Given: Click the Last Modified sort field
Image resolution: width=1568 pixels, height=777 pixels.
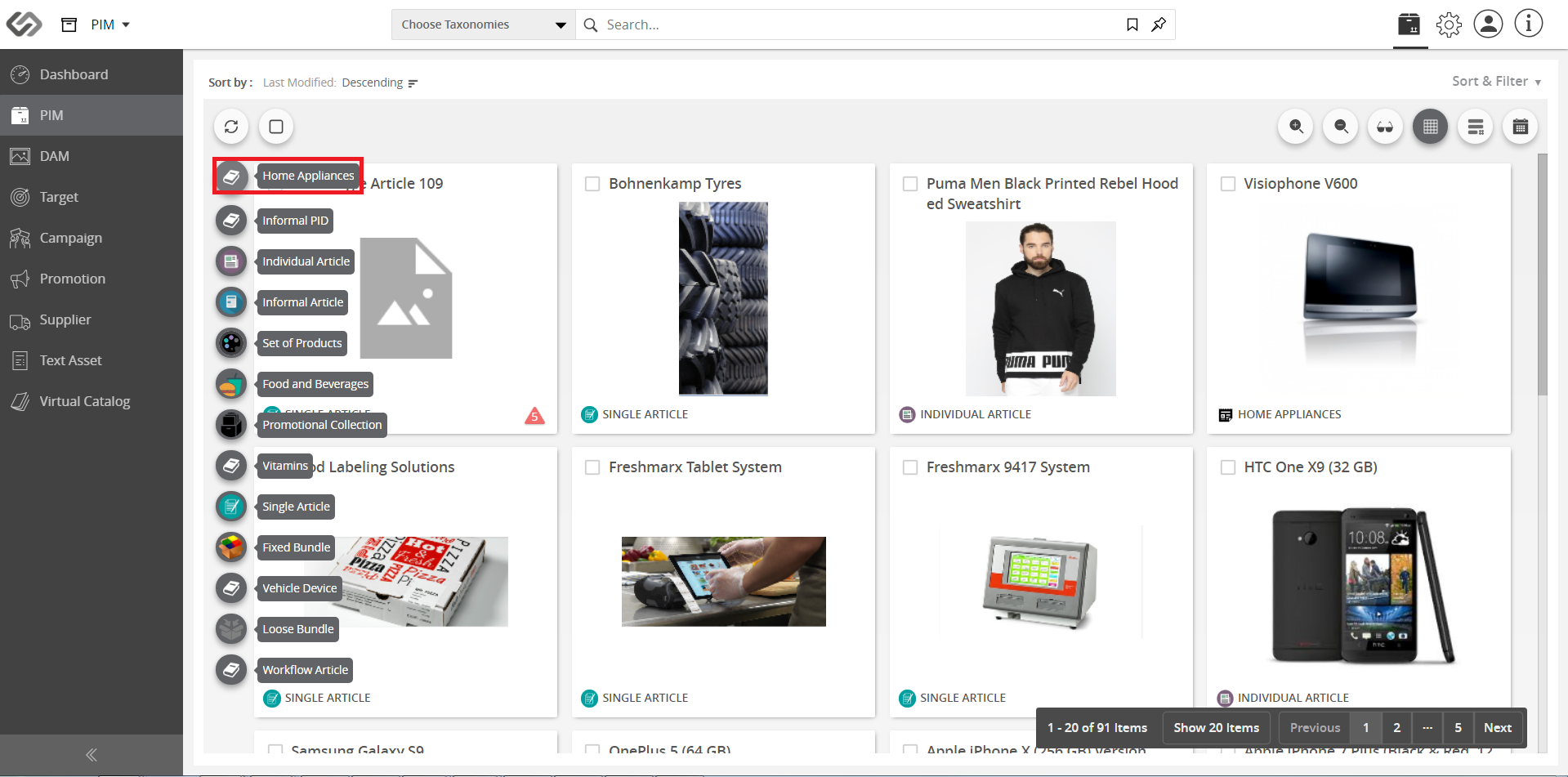Looking at the screenshot, I should pyautogui.click(x=299, y=83).
